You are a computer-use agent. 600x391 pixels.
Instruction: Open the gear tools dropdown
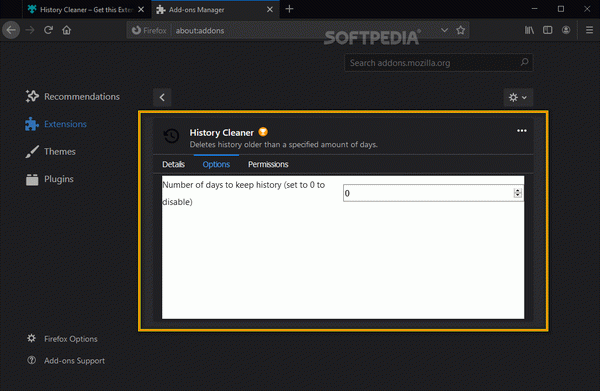(518, 97)
